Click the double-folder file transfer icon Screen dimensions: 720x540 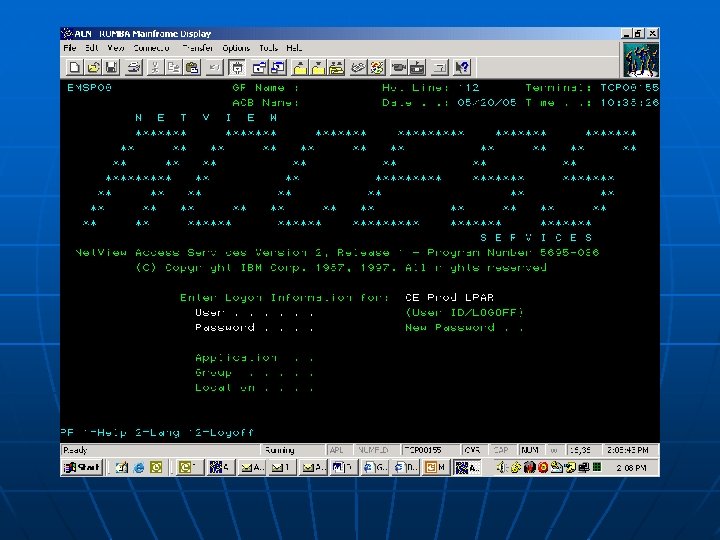click(x=337, y=68)
